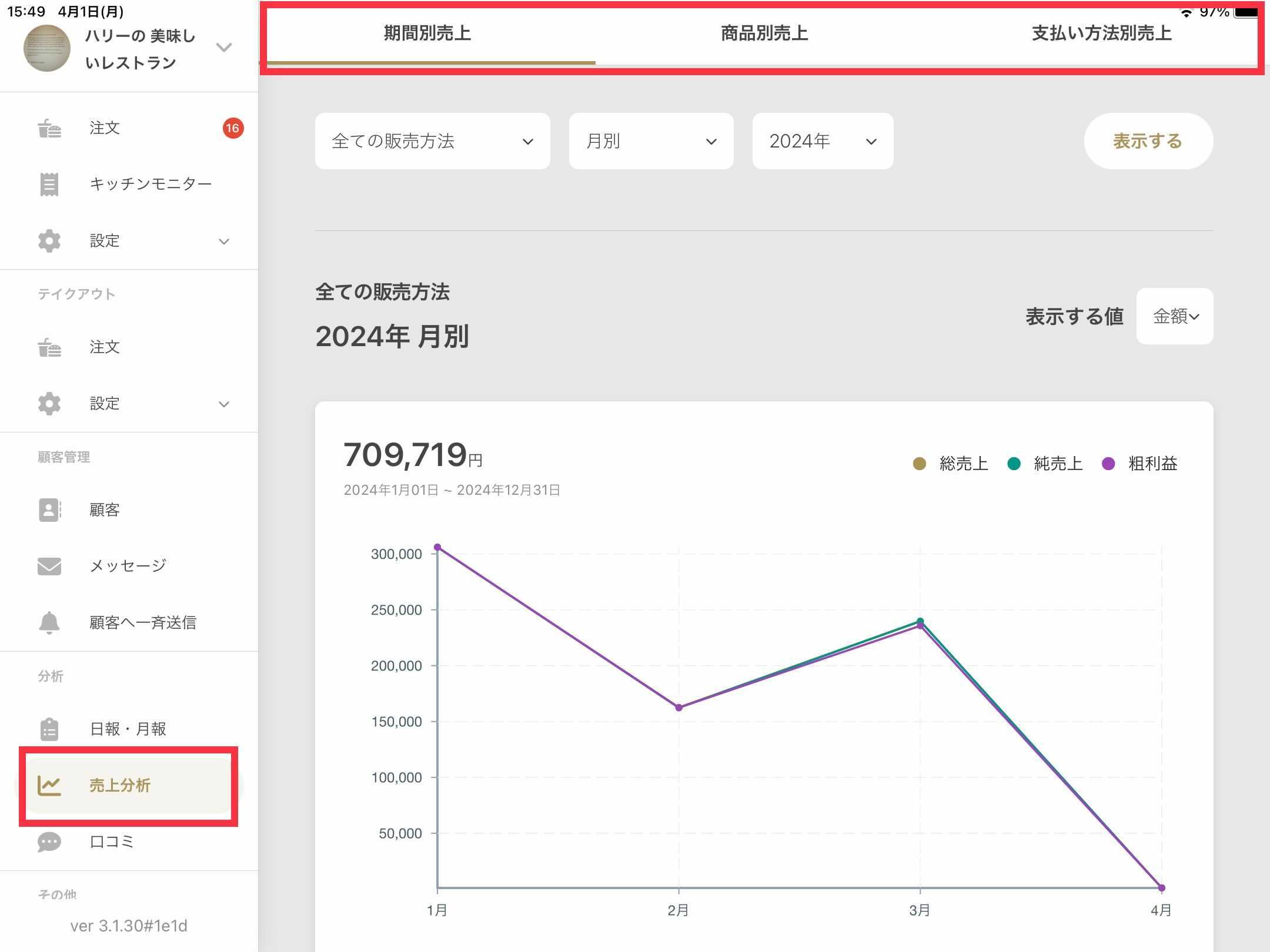Screen dimensions: 1270x952
Task: Click the 3月 green 純売上 data point
Action: (920, 621)
